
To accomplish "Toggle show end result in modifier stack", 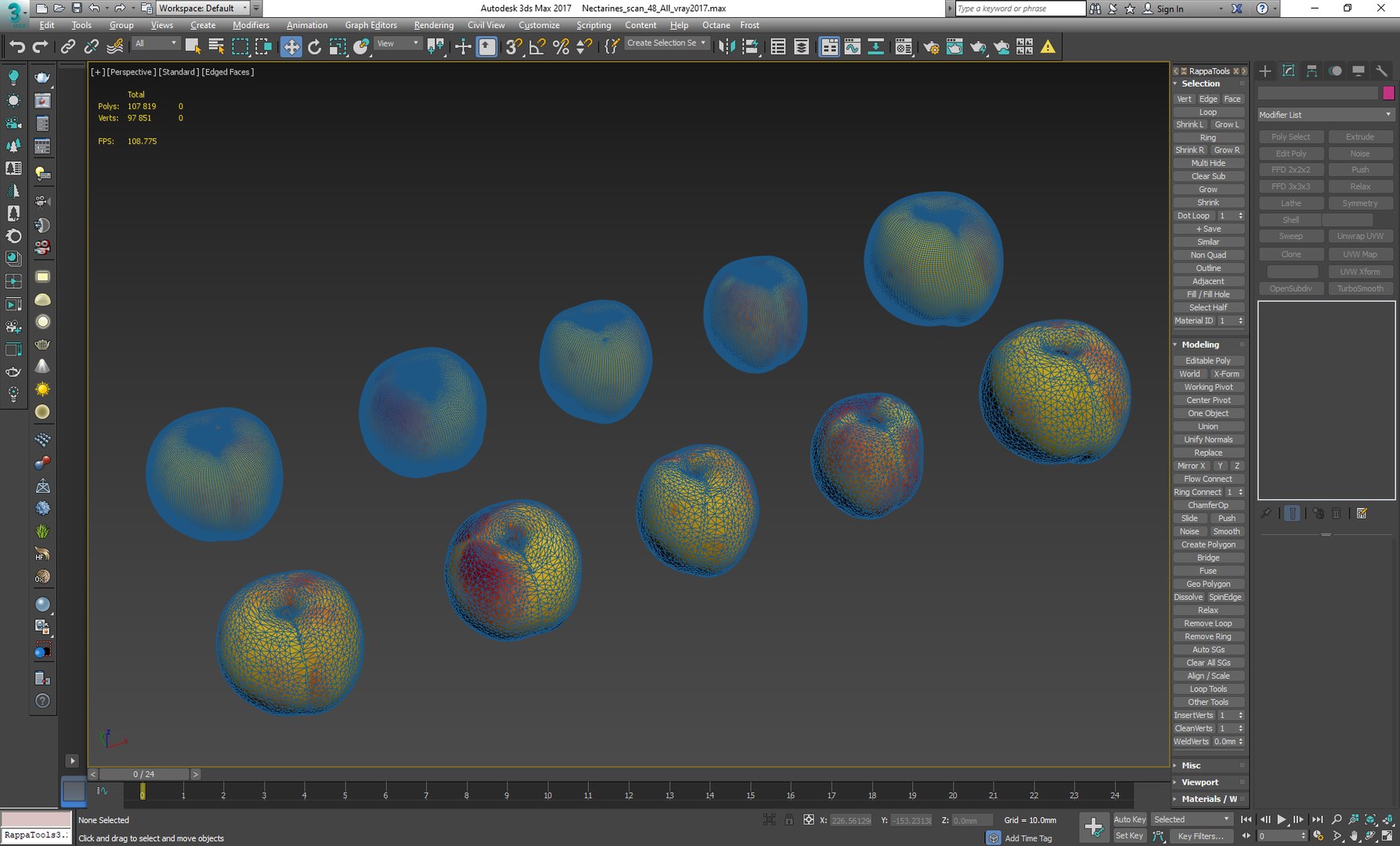I will [x=1293, y=513].
